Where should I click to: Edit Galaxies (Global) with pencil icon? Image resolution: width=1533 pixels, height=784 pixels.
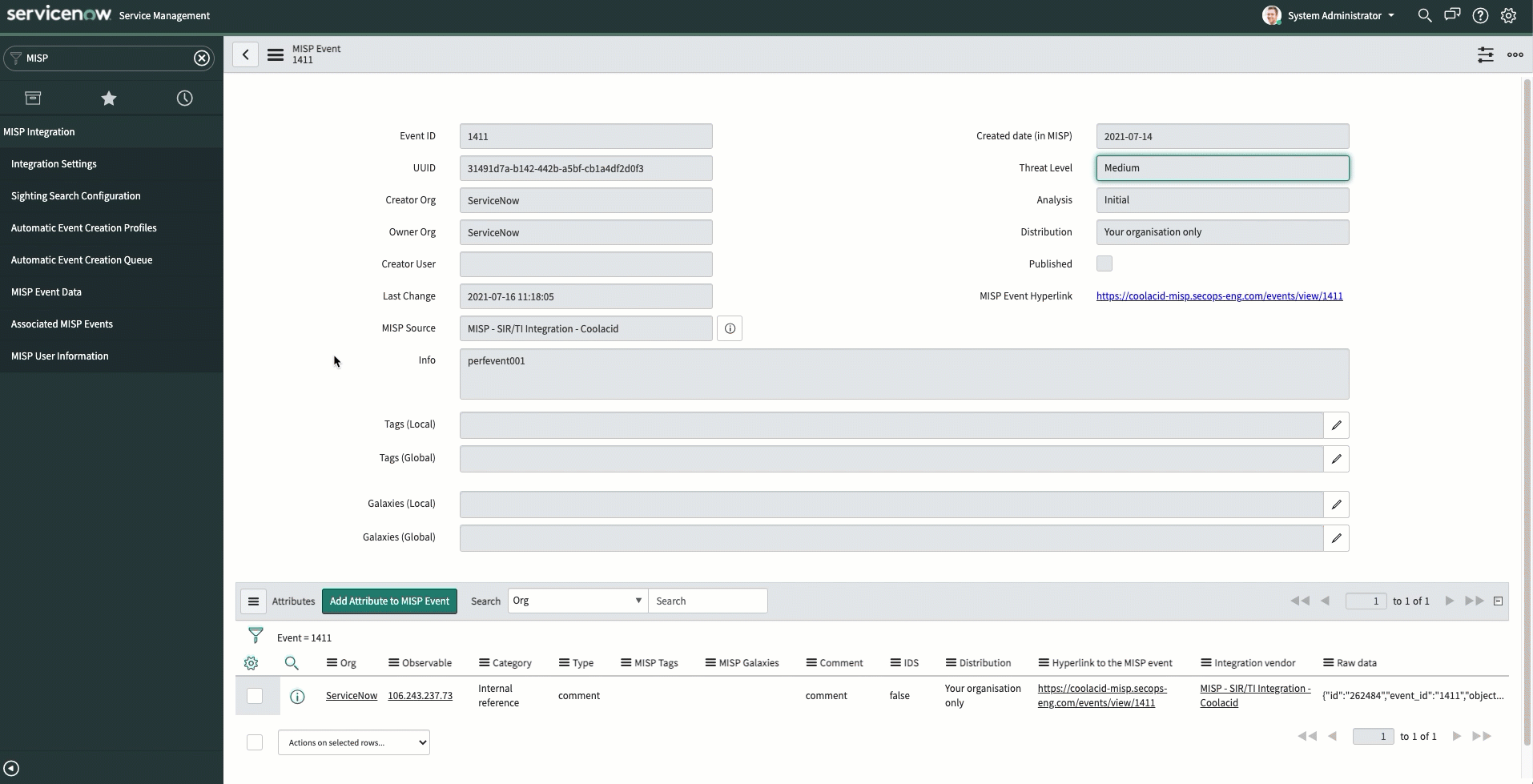(1336, 538)
